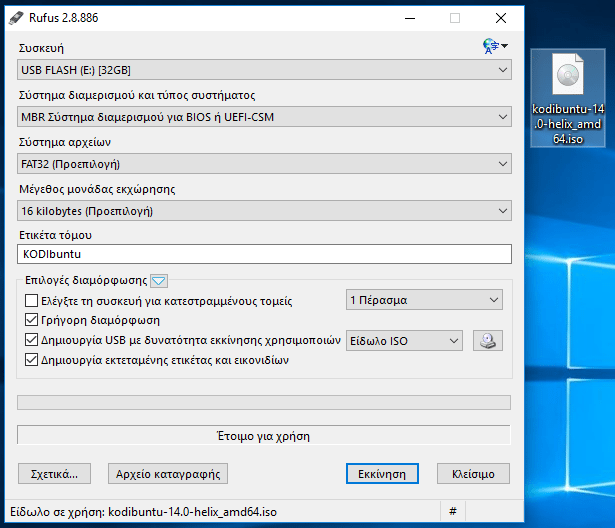Viewport: 615px width, 528px height.
Task: Open the 16 kilobytes cluster size dropdown
Action: (264, 211)
